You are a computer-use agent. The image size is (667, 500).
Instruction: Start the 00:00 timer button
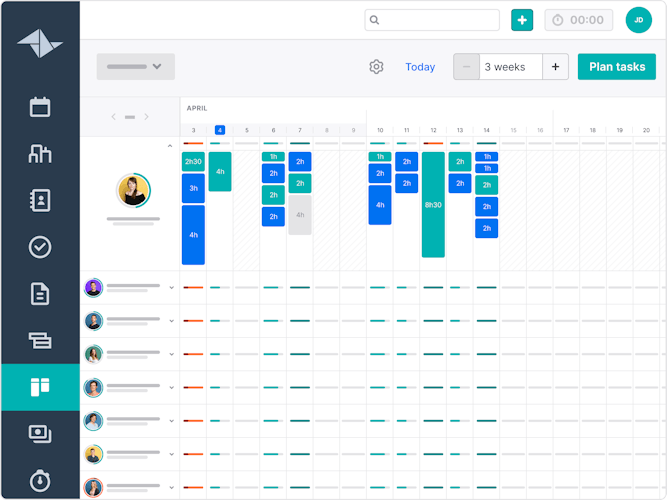579,20
